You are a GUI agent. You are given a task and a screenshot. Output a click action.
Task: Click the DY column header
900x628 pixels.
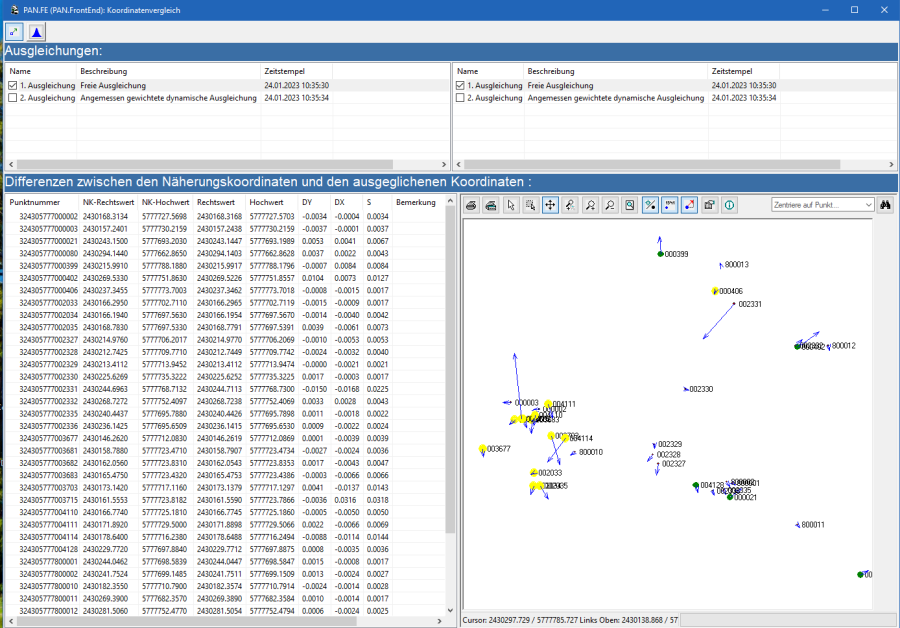[309, 202]
